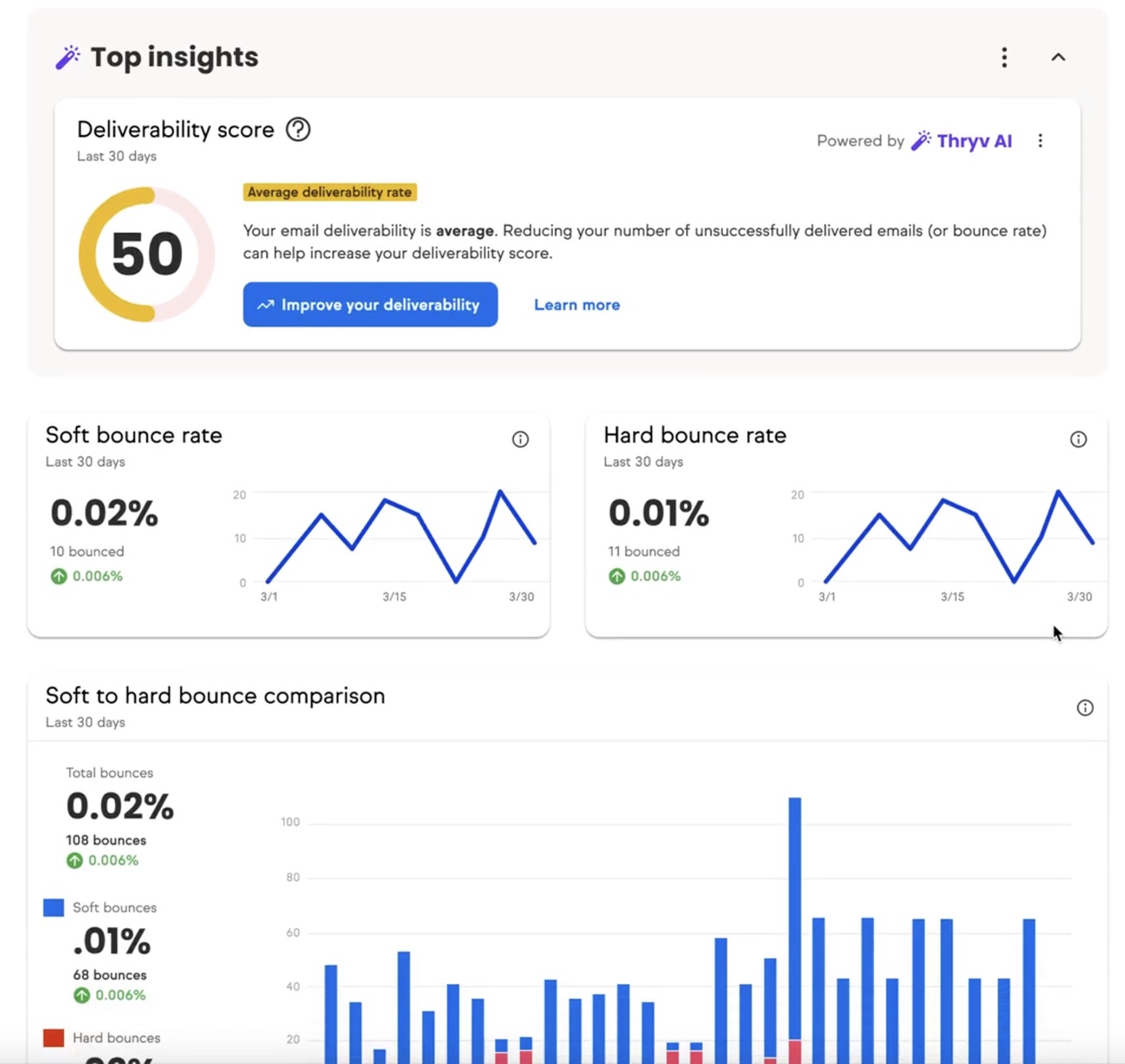Viewport: 1125px width, 1064px height.
Task: Click the Top insights magic wand icon
Action: click(x=67, y=57)
